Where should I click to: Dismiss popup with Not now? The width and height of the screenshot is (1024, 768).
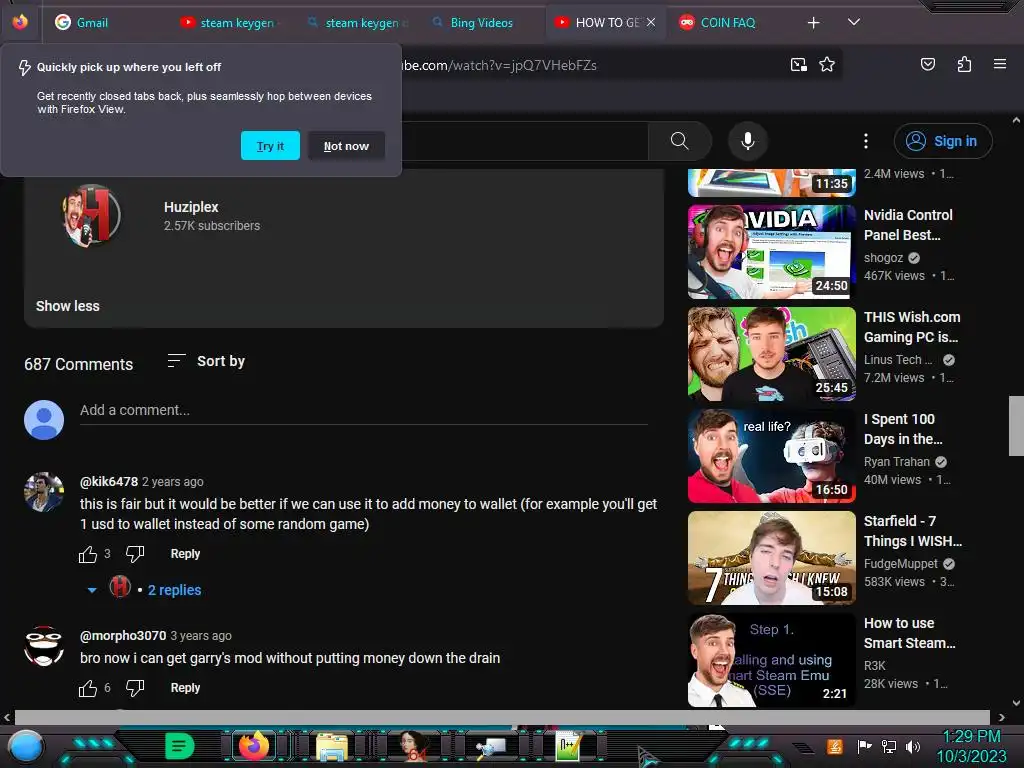click(x=346, y=146)
